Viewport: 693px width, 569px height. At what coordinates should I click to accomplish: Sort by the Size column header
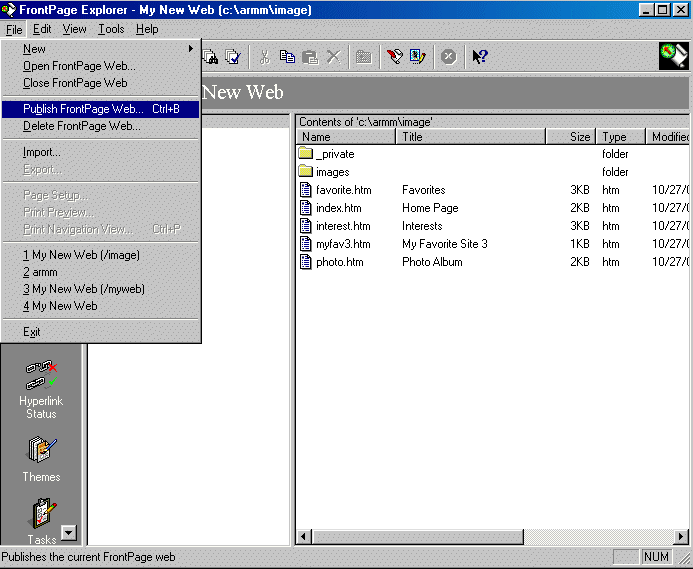coord(571,137)
